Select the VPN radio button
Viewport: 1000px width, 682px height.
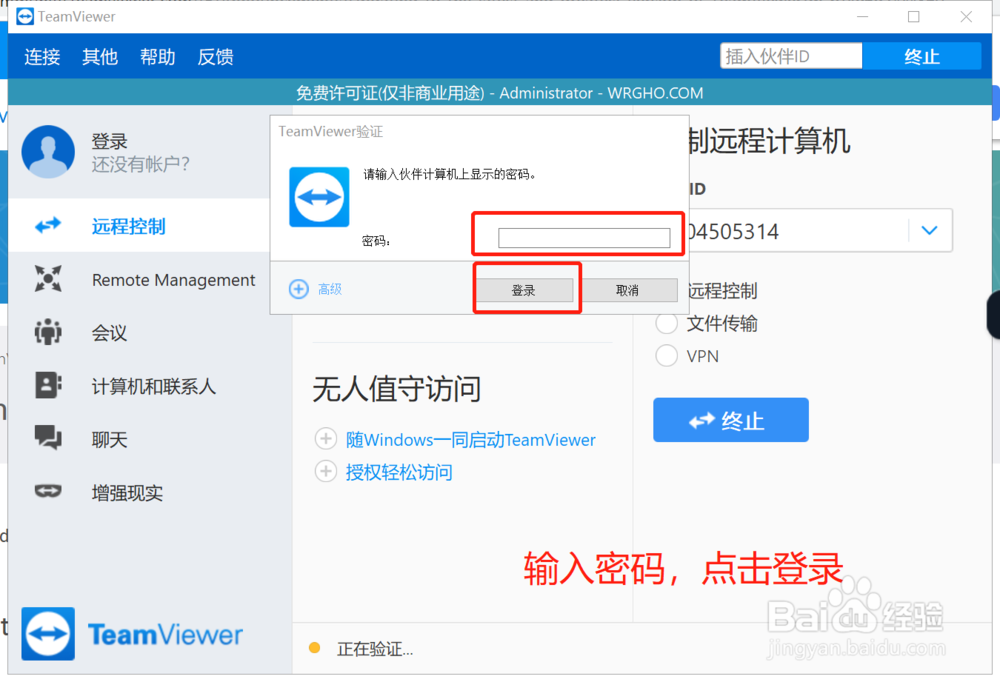pyautogui.click(x=666, y=355)
